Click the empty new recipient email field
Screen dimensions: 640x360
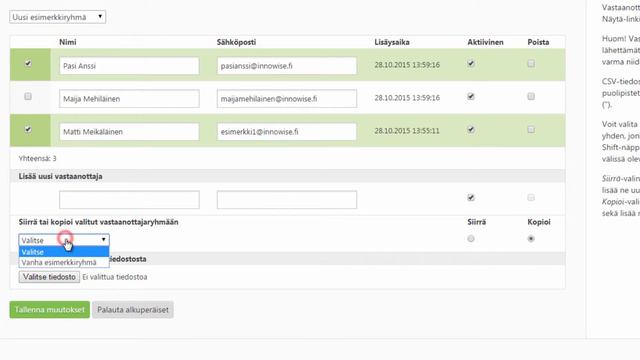pyautogui.click(x=287, y=200)
